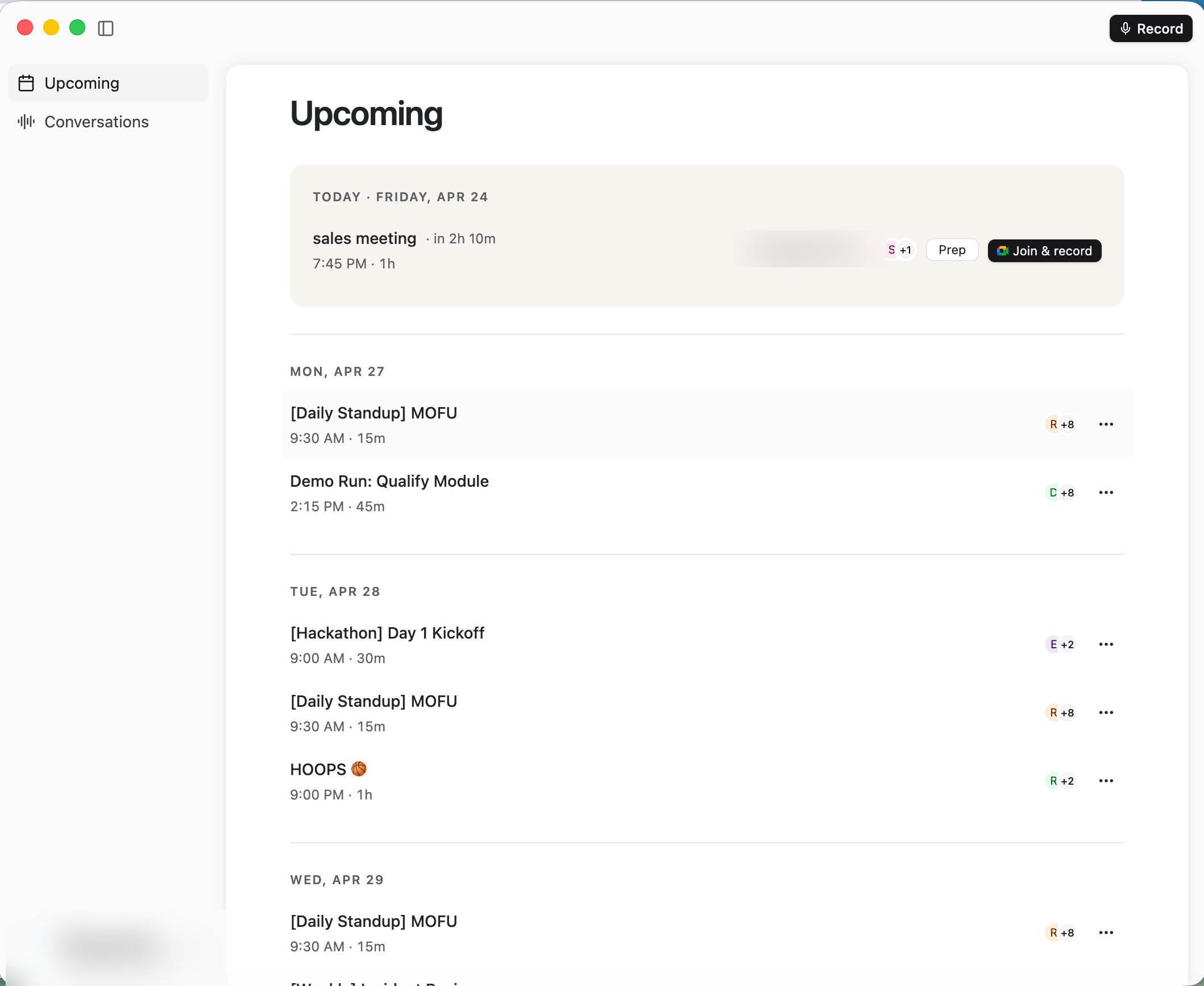This screenshot has height=986, width=1204.
Task: Click the 9:00 PM · 1h time text
Action: click(x=331, y=795)
